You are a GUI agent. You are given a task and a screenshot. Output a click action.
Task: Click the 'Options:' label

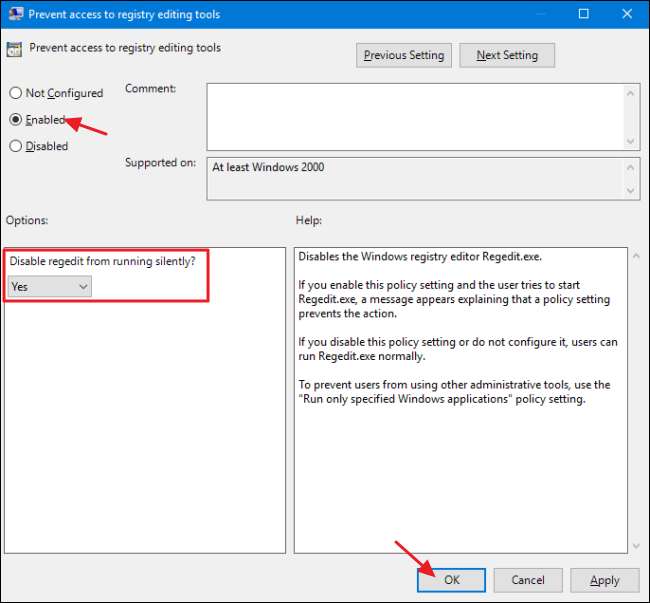[x=27, y=220]
